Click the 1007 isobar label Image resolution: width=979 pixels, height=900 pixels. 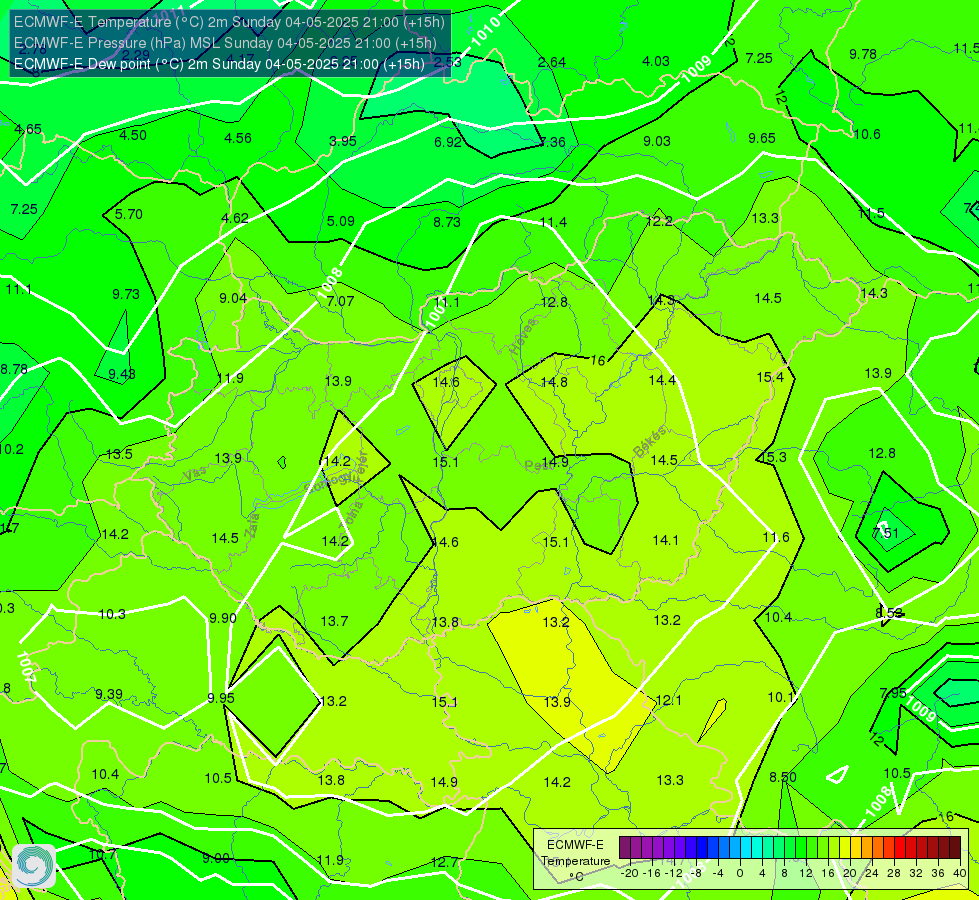[x=26, y=666]
